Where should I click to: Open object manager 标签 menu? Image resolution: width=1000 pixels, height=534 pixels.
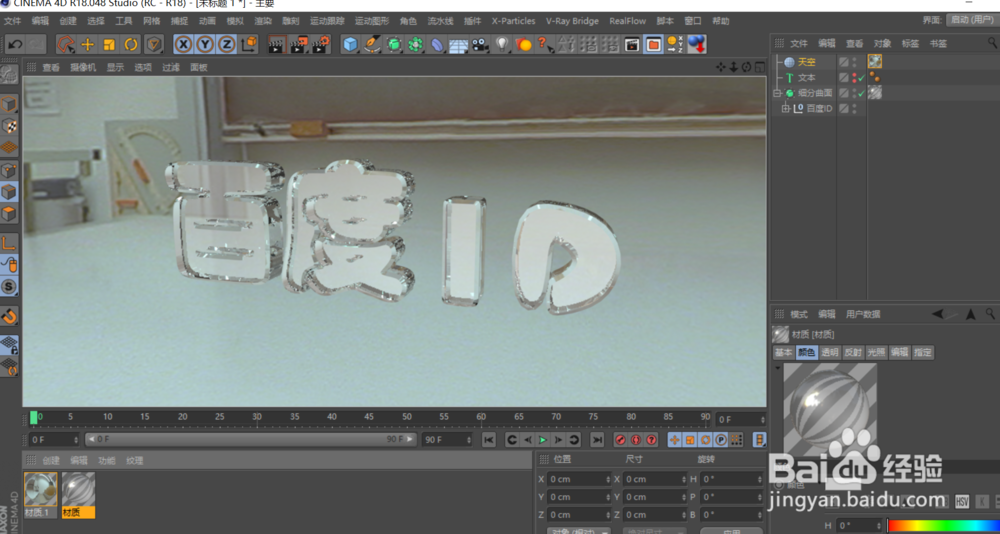coord(910,43)
